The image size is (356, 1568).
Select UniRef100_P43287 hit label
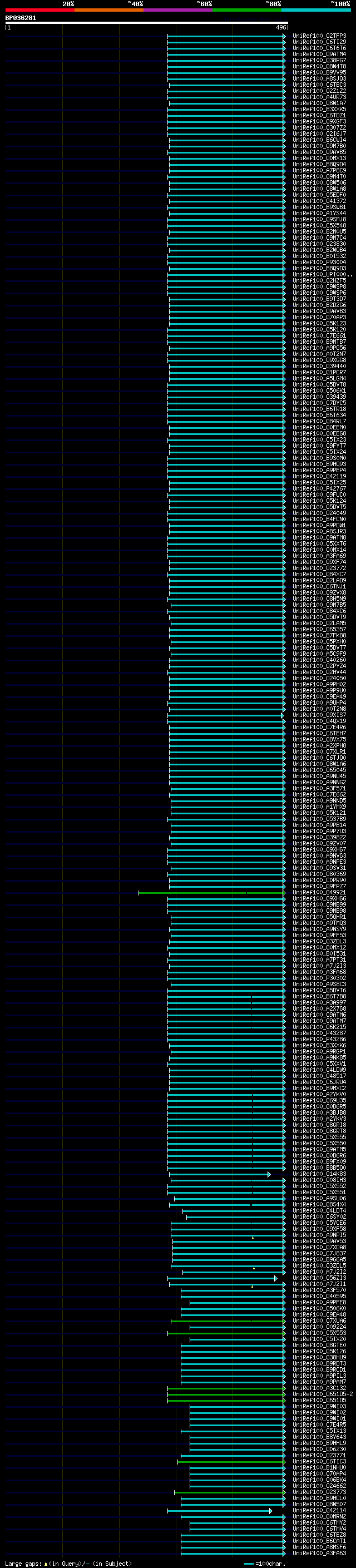tap(319, 1033)
